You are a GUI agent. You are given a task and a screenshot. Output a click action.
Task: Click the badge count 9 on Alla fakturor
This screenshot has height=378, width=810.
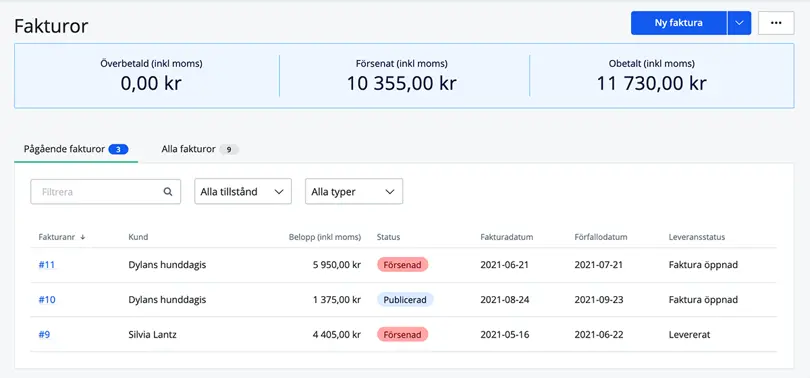[229, 150]
